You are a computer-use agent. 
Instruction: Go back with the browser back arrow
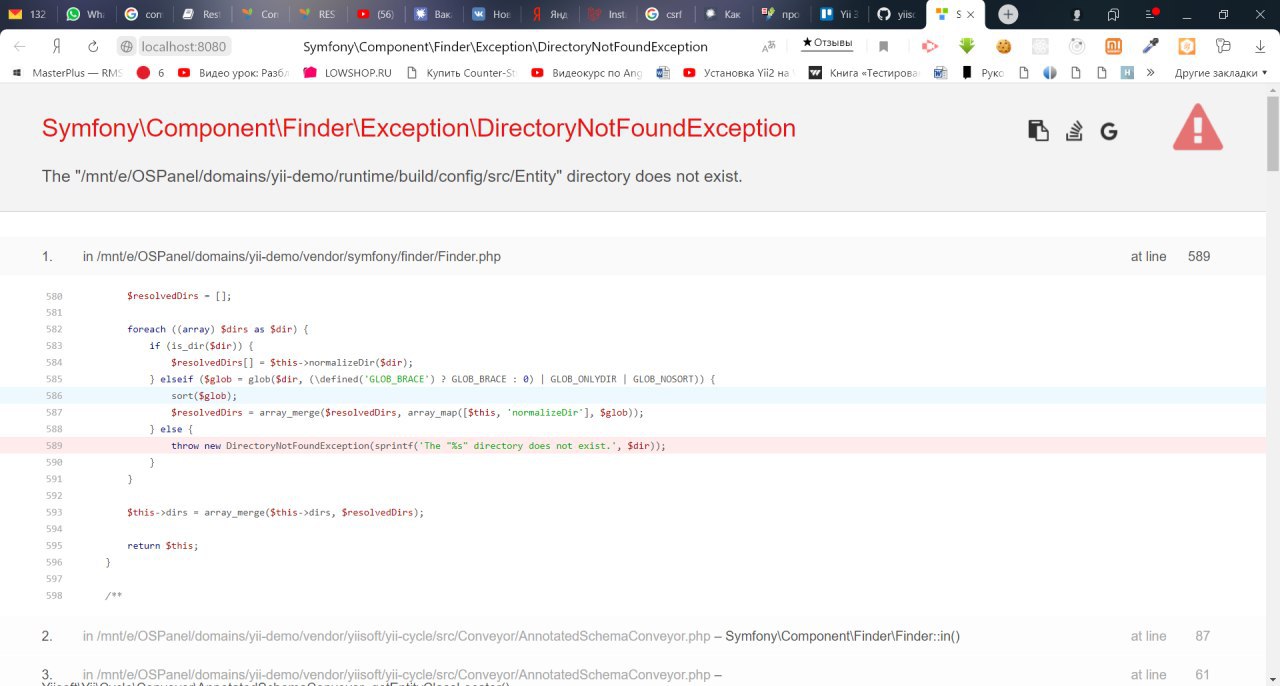[20, 46]
